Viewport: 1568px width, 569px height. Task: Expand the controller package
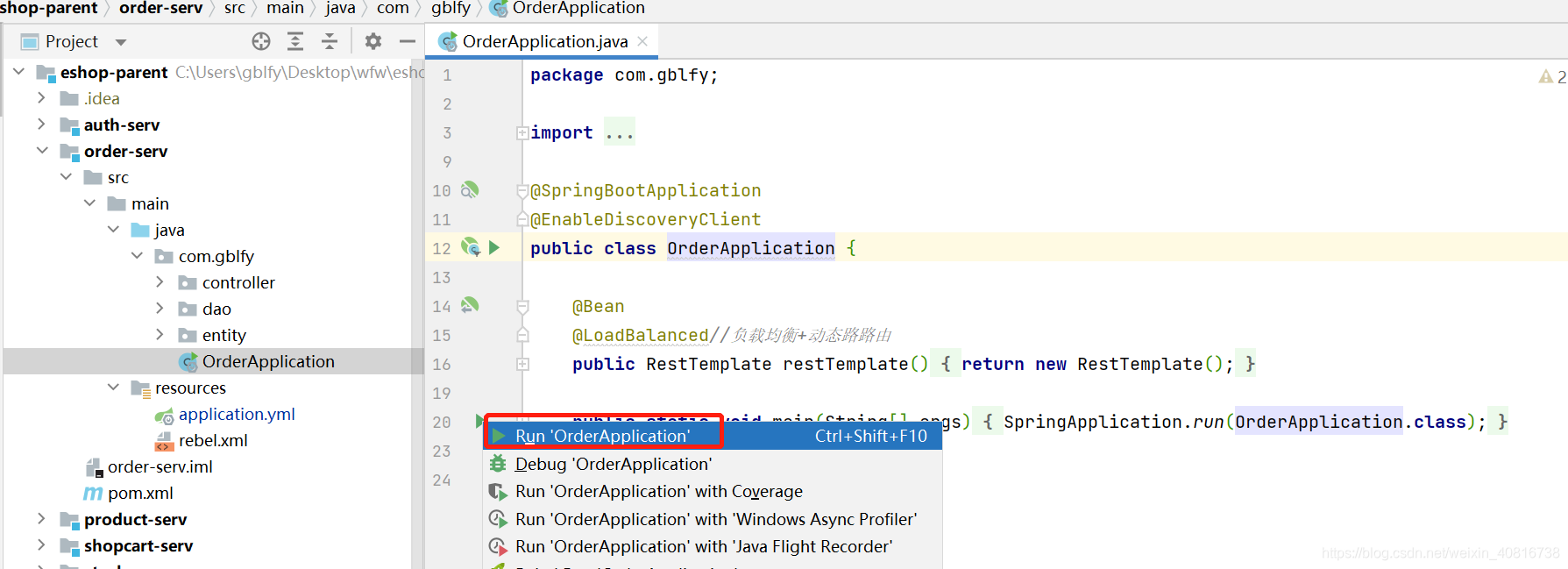(x=160, y=282)
